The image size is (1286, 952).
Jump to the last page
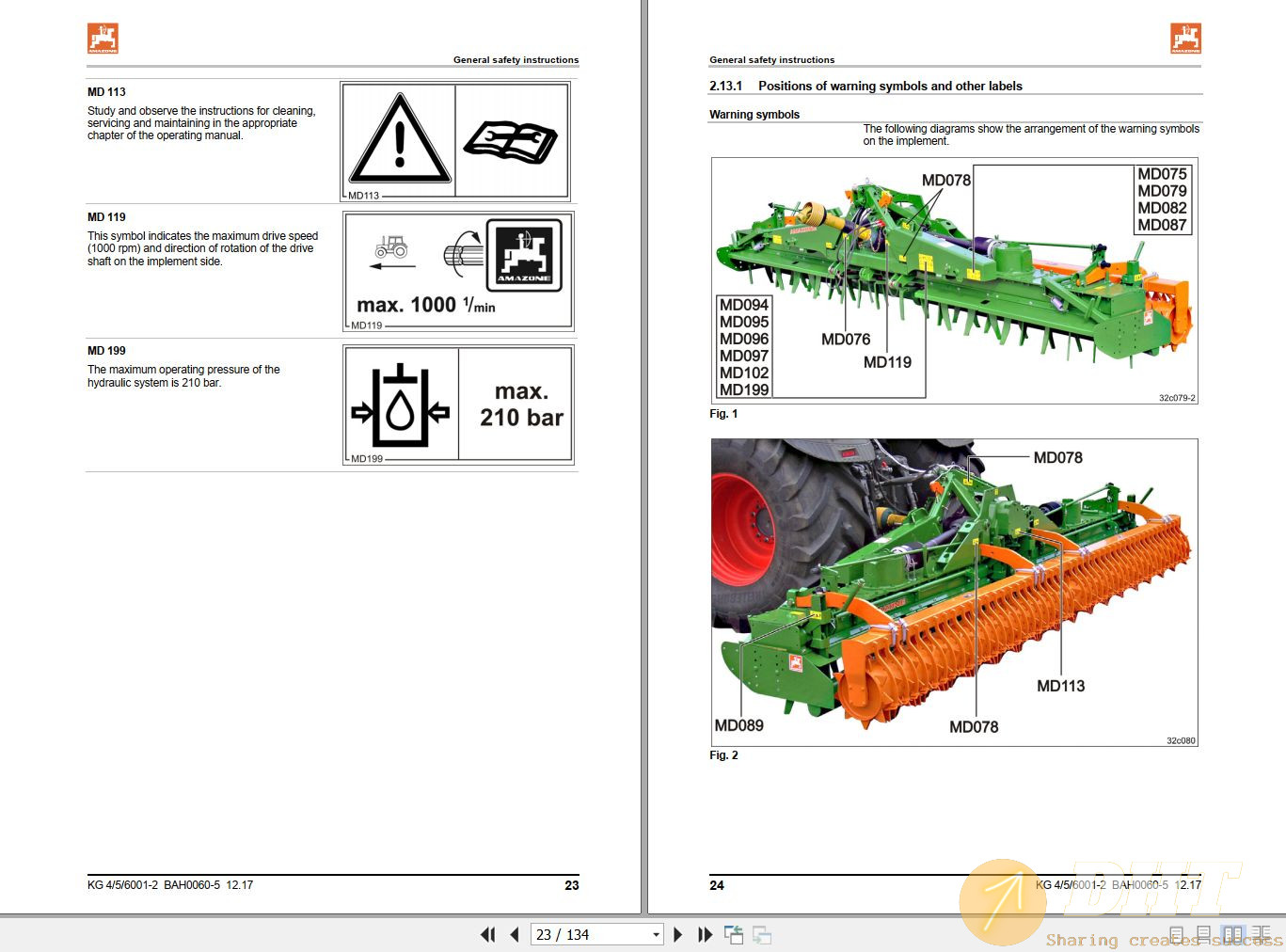pyautogui.click(x=705, y=934)
